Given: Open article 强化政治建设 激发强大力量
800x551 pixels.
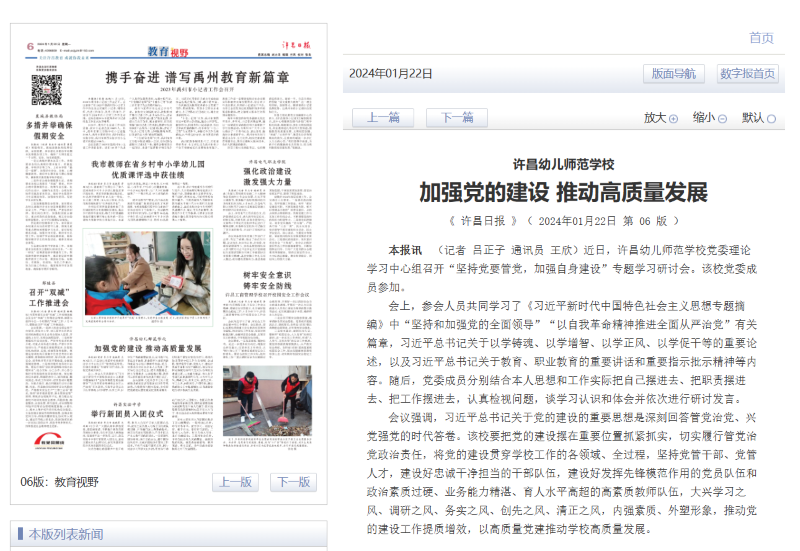Looking at the screenshot, I should coord(266,177).
